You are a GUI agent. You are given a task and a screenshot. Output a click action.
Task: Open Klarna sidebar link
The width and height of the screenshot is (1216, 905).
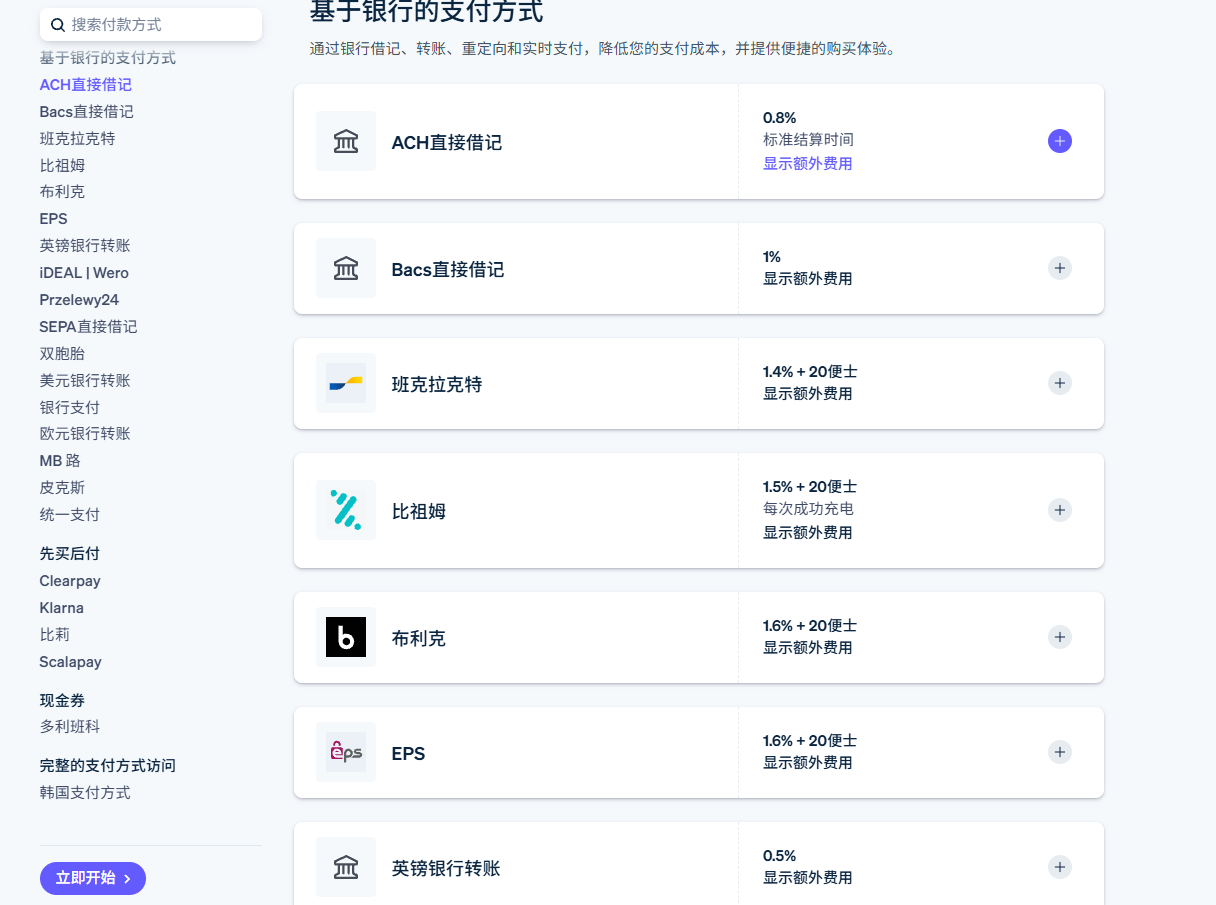[62, 608]
